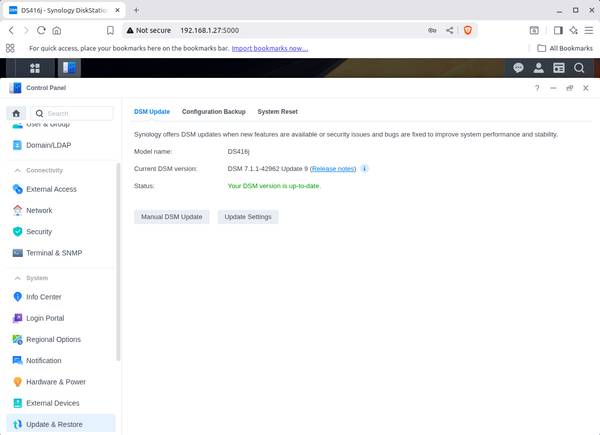Switch to the Configuration Backup tab

pos(213,112)
